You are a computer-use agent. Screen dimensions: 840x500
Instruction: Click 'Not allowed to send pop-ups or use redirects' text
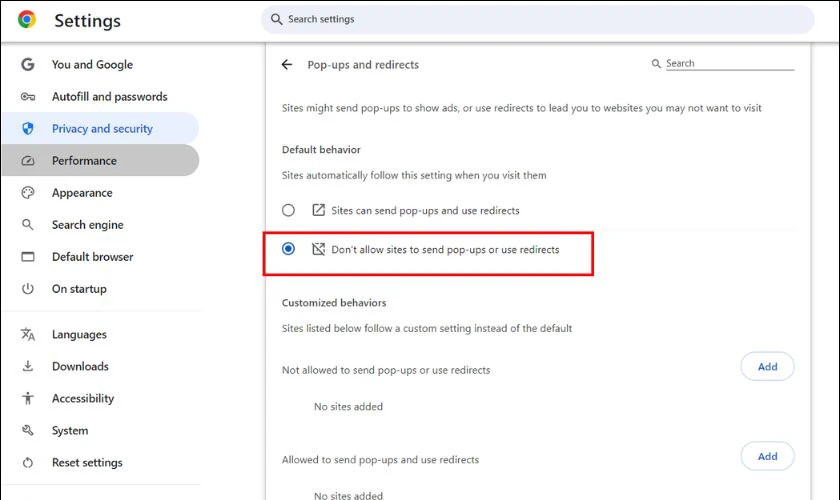pos(386,370)
